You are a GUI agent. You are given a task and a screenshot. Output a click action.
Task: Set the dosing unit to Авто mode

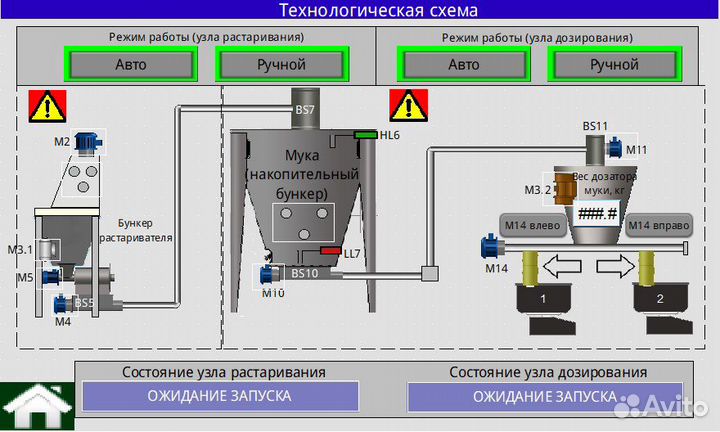pyautogui.click(x=464, y=64)
